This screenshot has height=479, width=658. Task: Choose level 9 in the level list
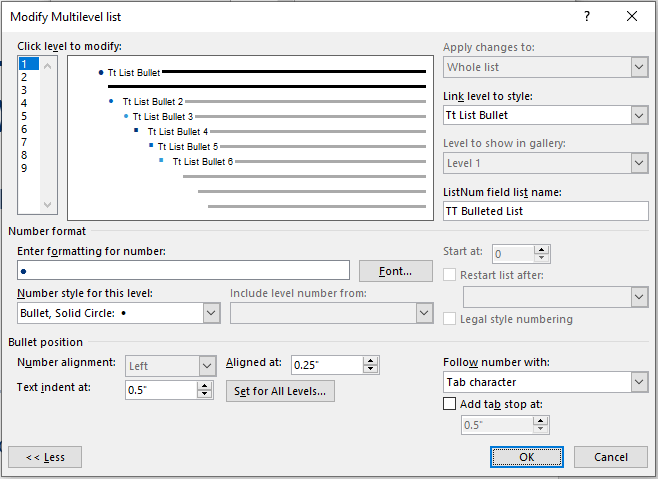pyautogui.click(x=24, y=168)
